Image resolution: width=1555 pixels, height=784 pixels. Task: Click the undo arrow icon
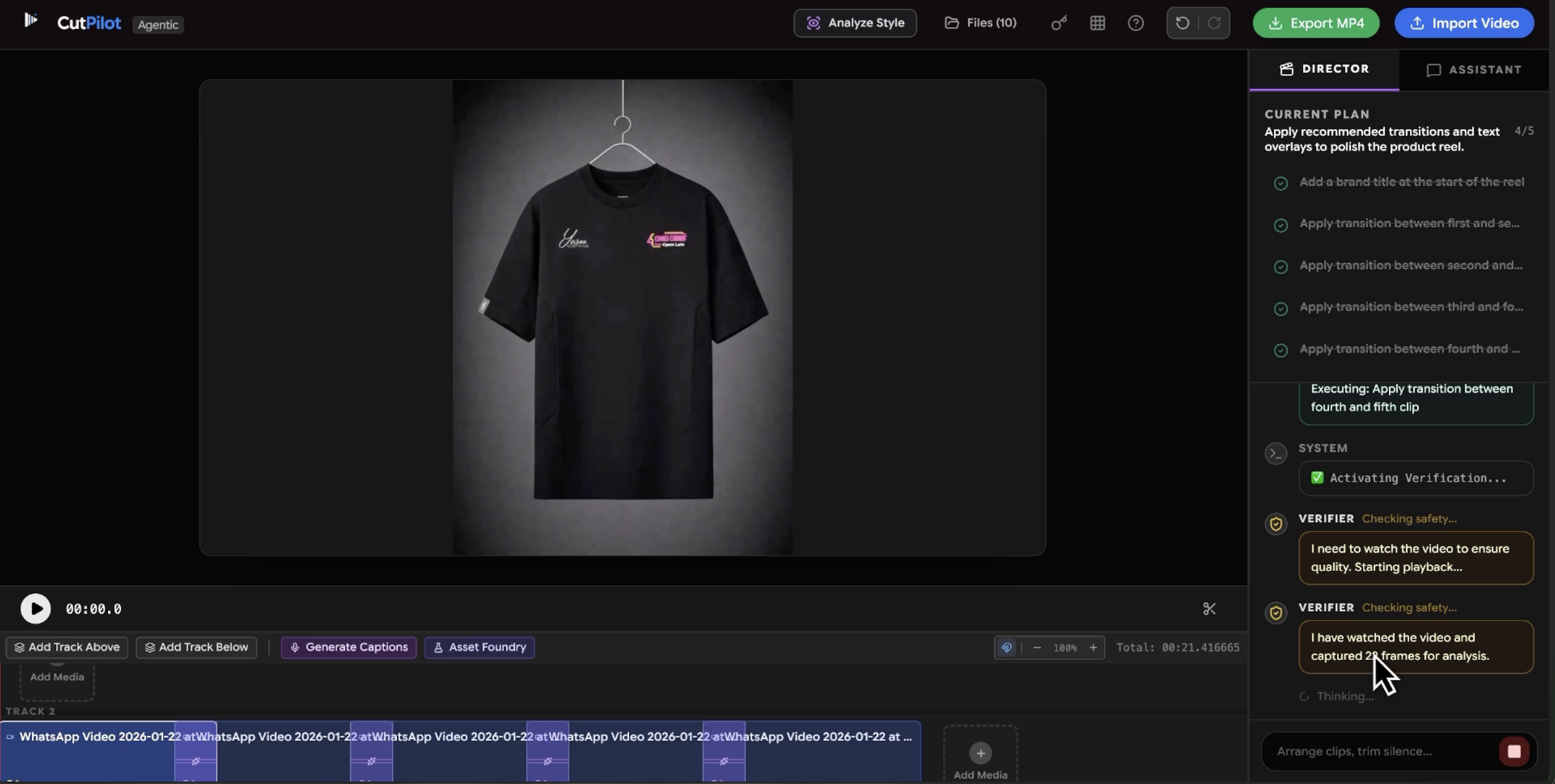[1182, 23]
